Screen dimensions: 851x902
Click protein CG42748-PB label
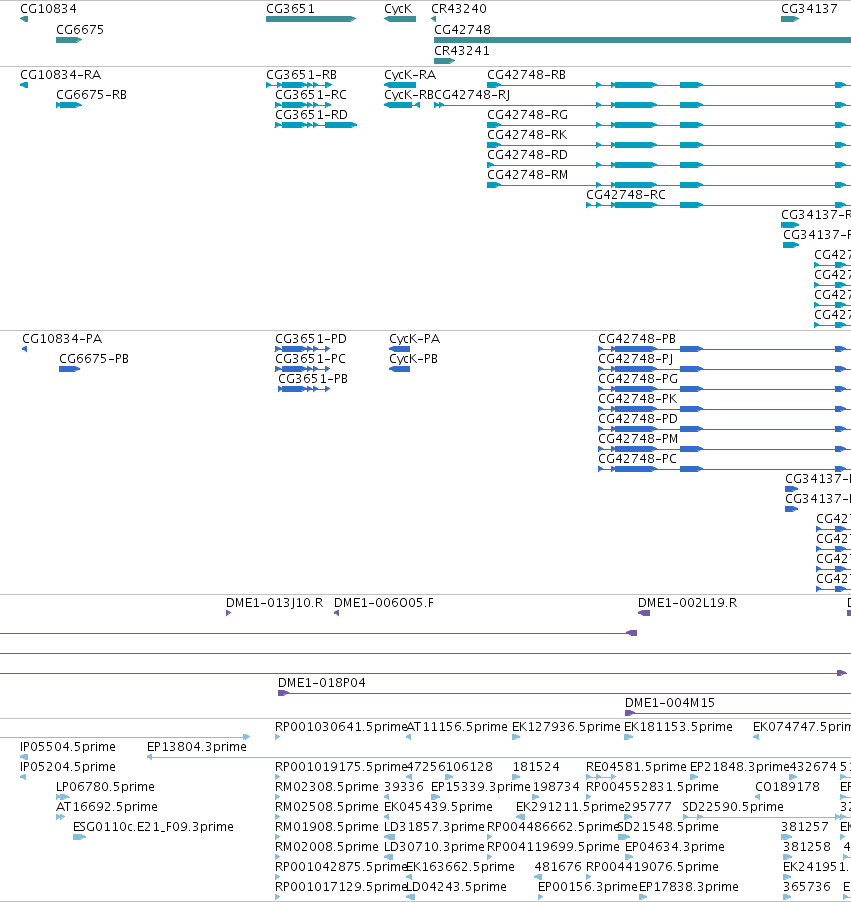point(637,338)
